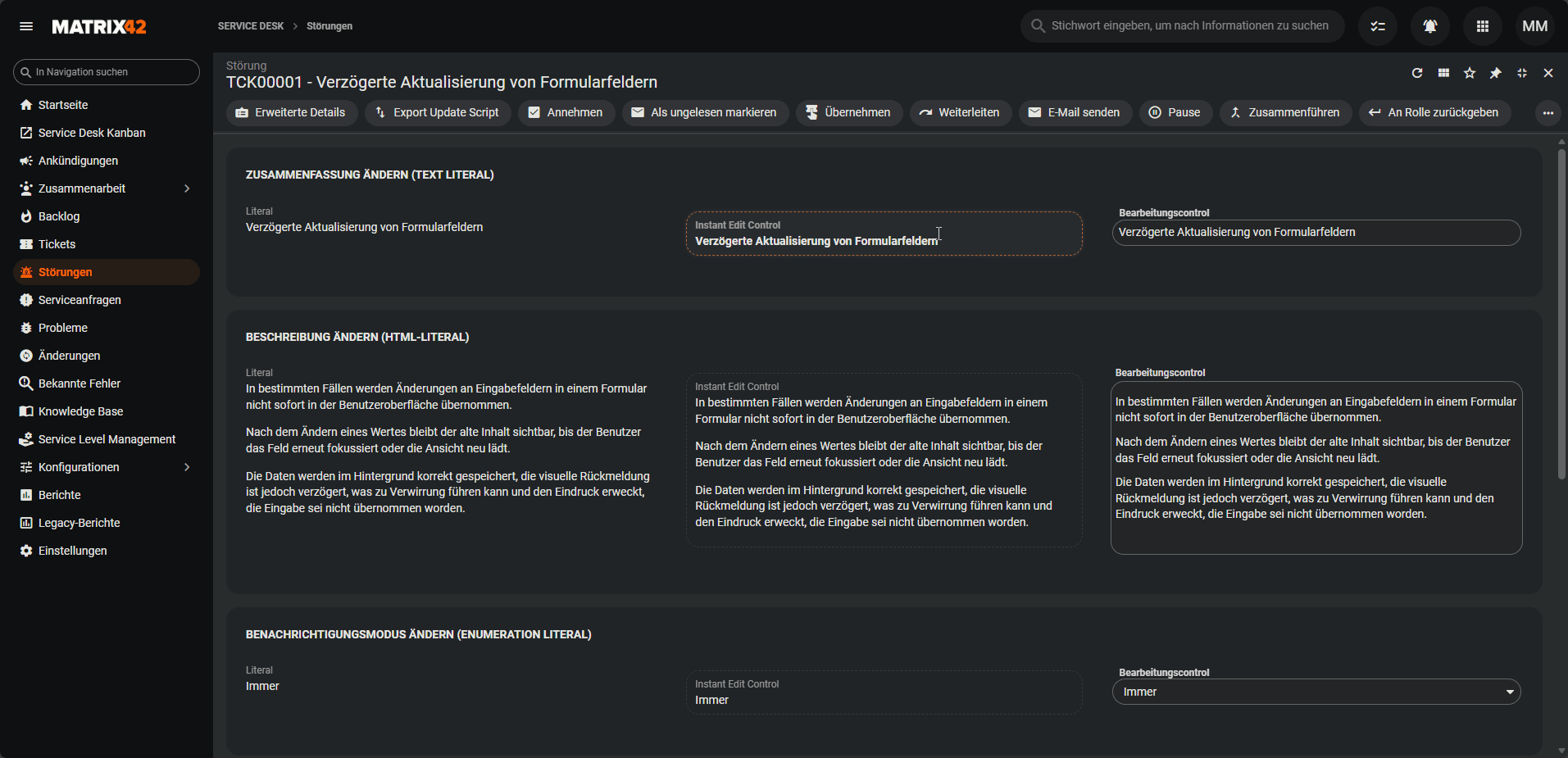Open the MM user profile avatar
Viewport: 1568px width, 758px height.
1535,26
